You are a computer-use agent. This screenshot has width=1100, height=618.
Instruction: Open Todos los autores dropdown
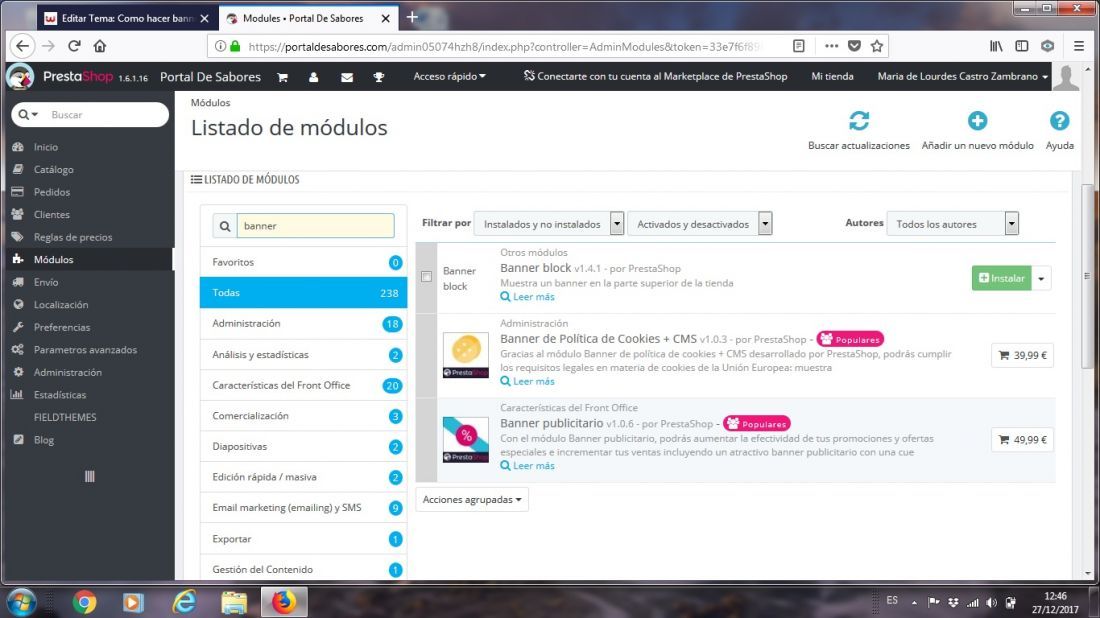pos(953,224)
